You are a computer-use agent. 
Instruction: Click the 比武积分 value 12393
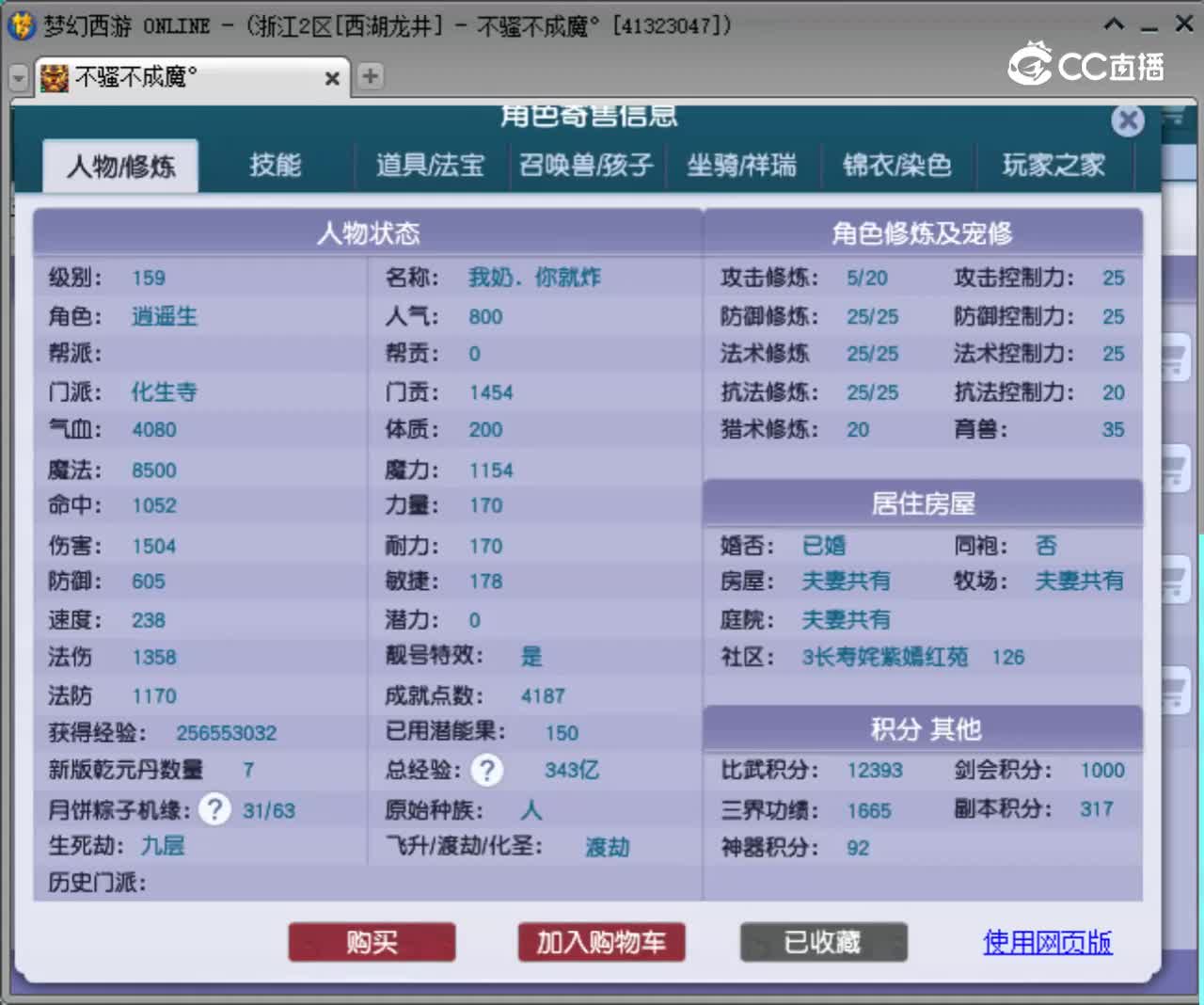[x=875, y=771]
